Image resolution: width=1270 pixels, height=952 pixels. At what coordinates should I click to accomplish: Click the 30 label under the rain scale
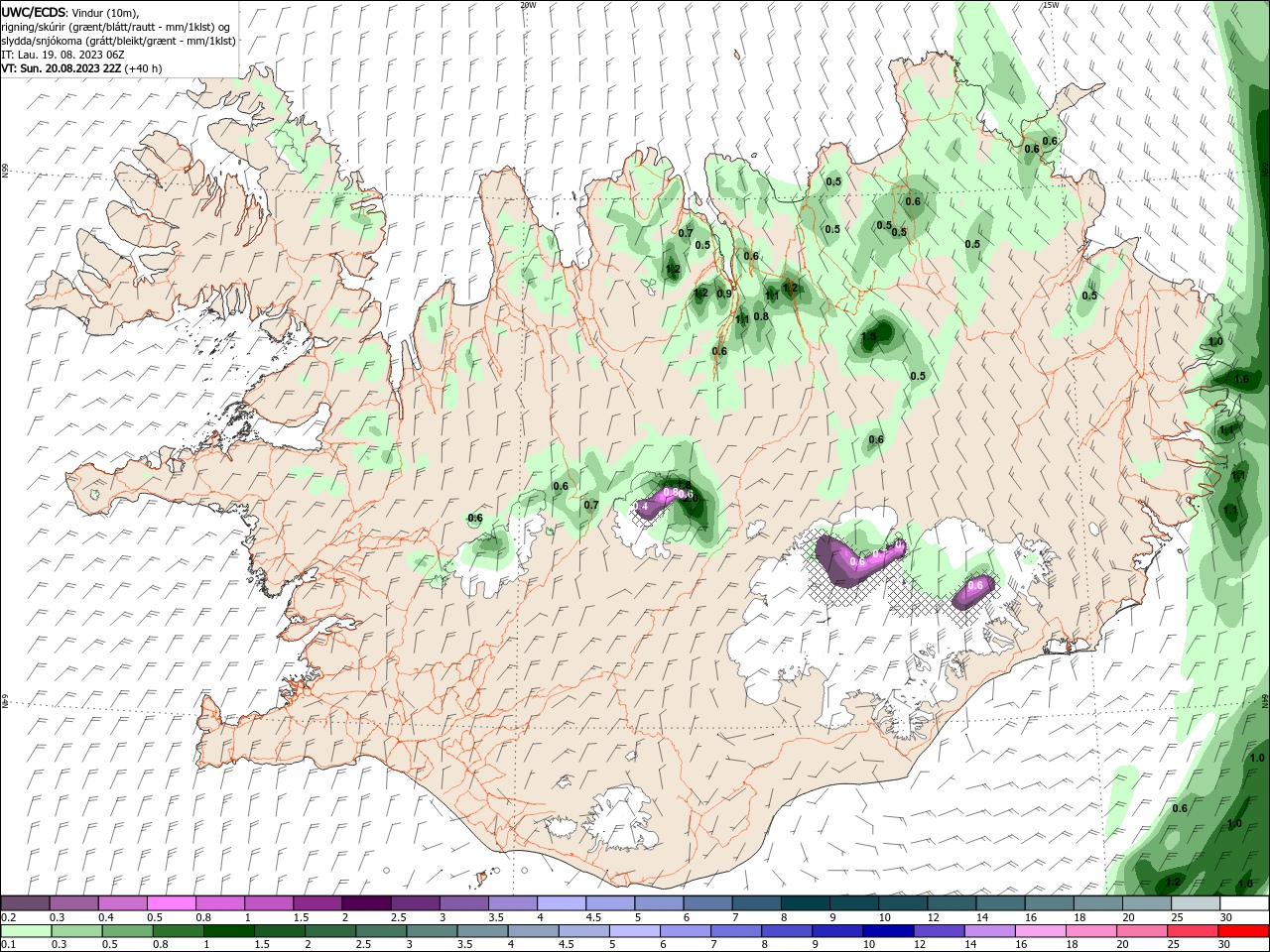(x=1226, y=945)
